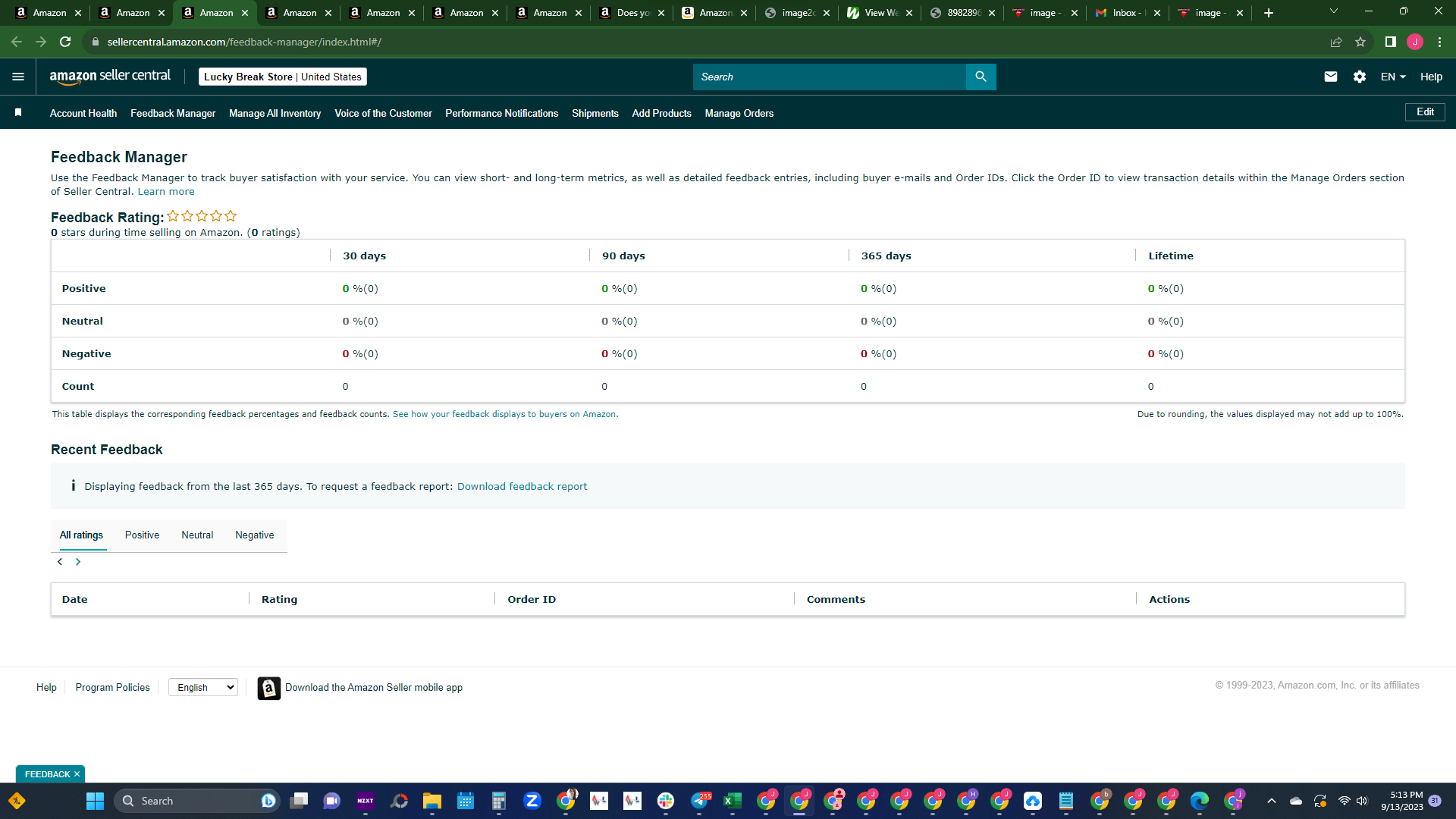Open the Chrome profile avatar

coord(1415,42)
